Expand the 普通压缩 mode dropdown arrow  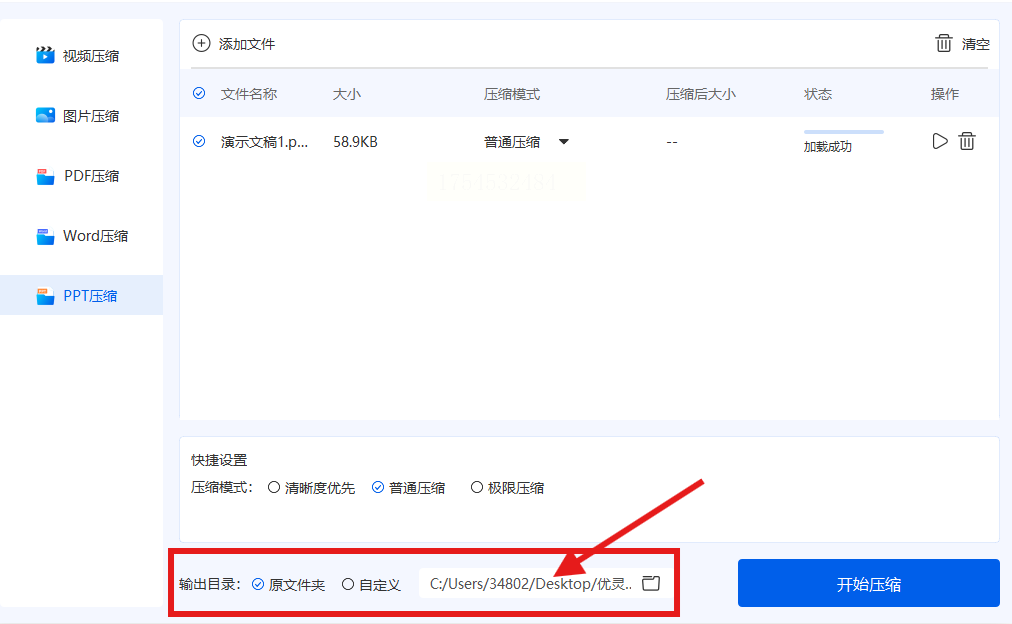pyautogui.click(x=563, y=142)
